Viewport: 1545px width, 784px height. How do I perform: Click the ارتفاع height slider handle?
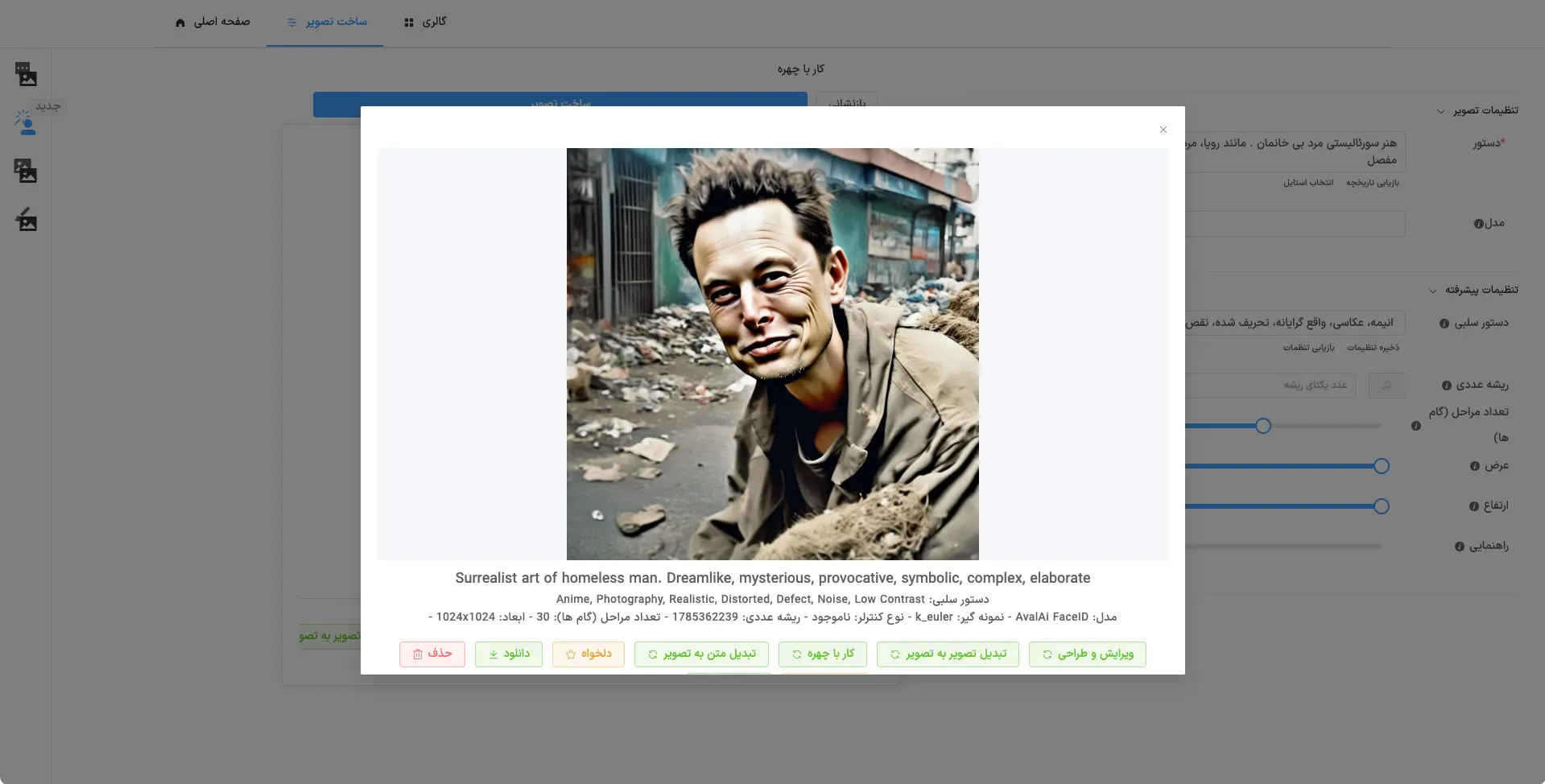click(x=1382, y=506)
